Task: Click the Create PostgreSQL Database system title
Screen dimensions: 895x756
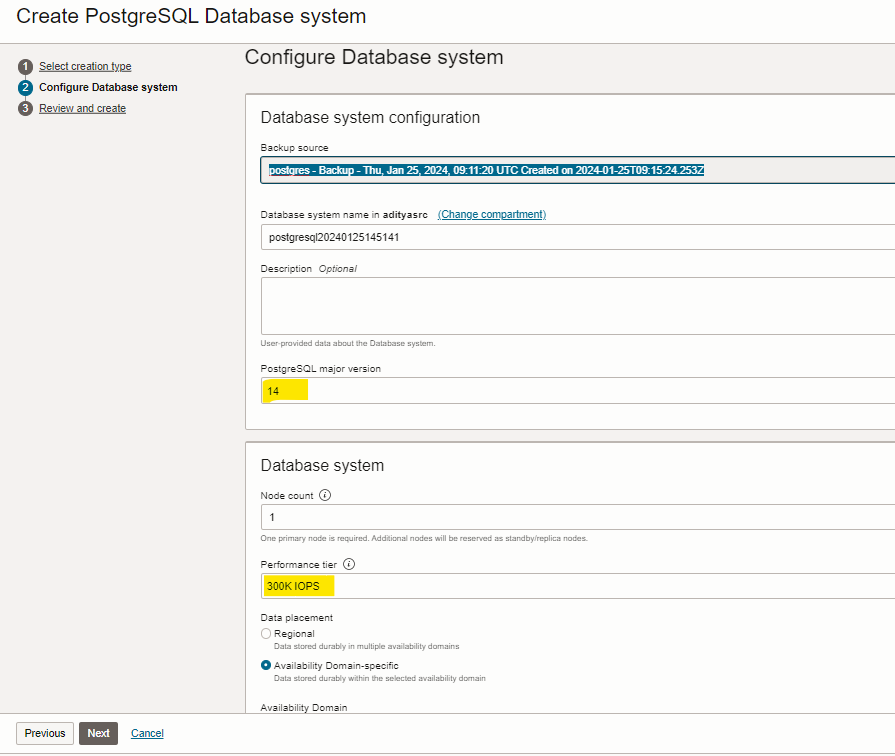Action: coord(191,16)
